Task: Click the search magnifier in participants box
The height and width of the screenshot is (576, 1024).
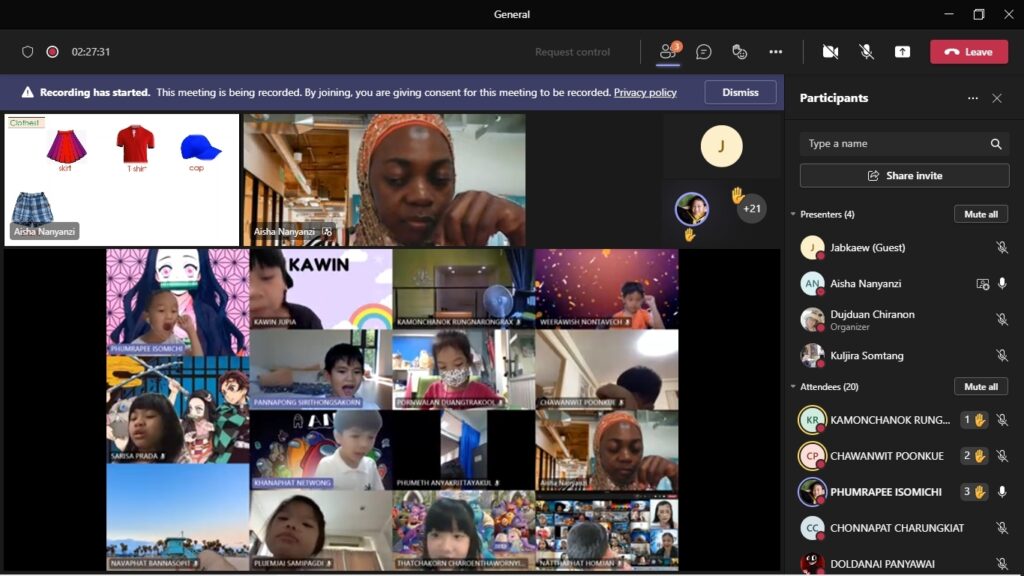Action: point(996,144)
